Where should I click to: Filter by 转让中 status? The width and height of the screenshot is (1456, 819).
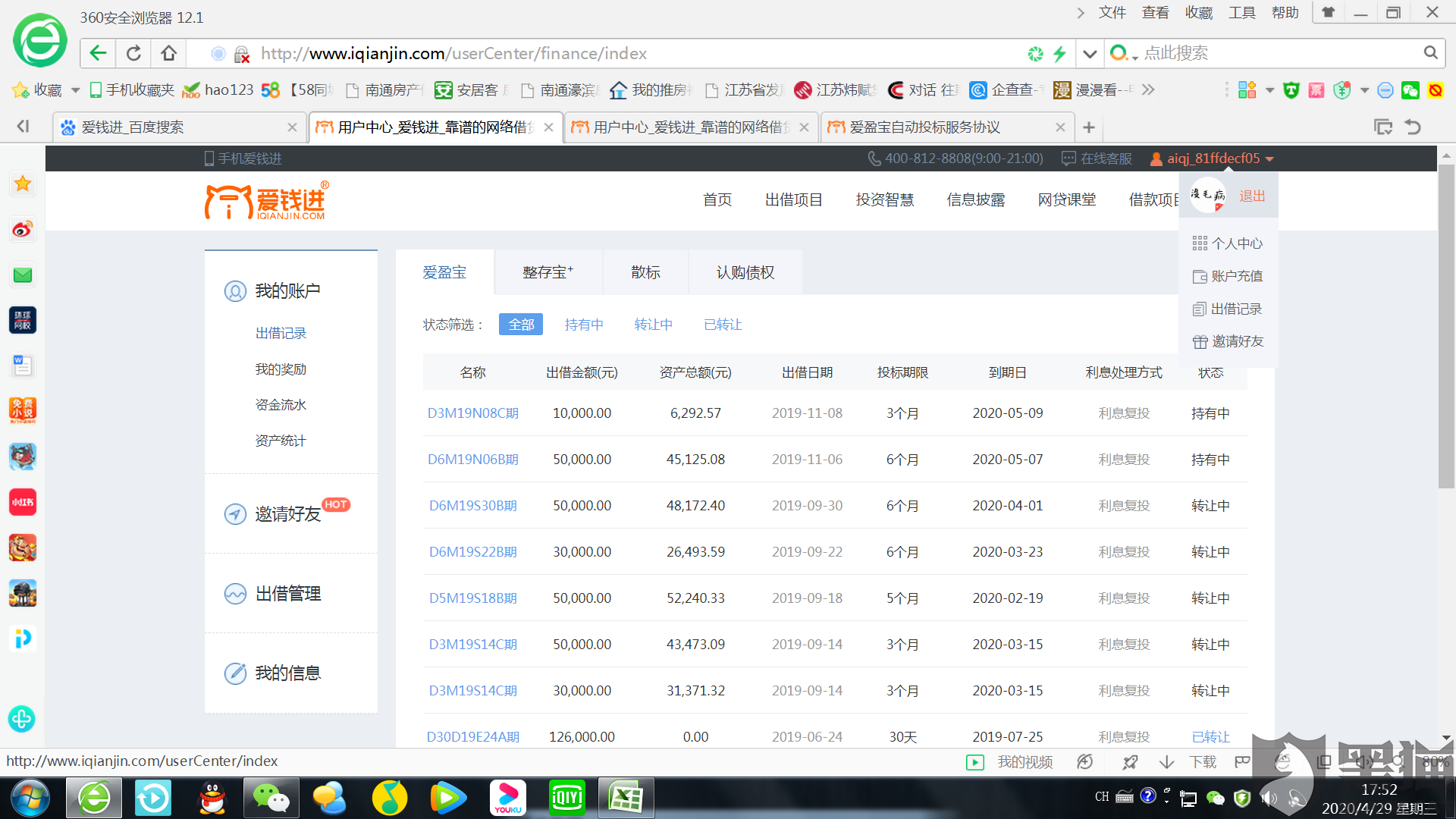(654, 325)
